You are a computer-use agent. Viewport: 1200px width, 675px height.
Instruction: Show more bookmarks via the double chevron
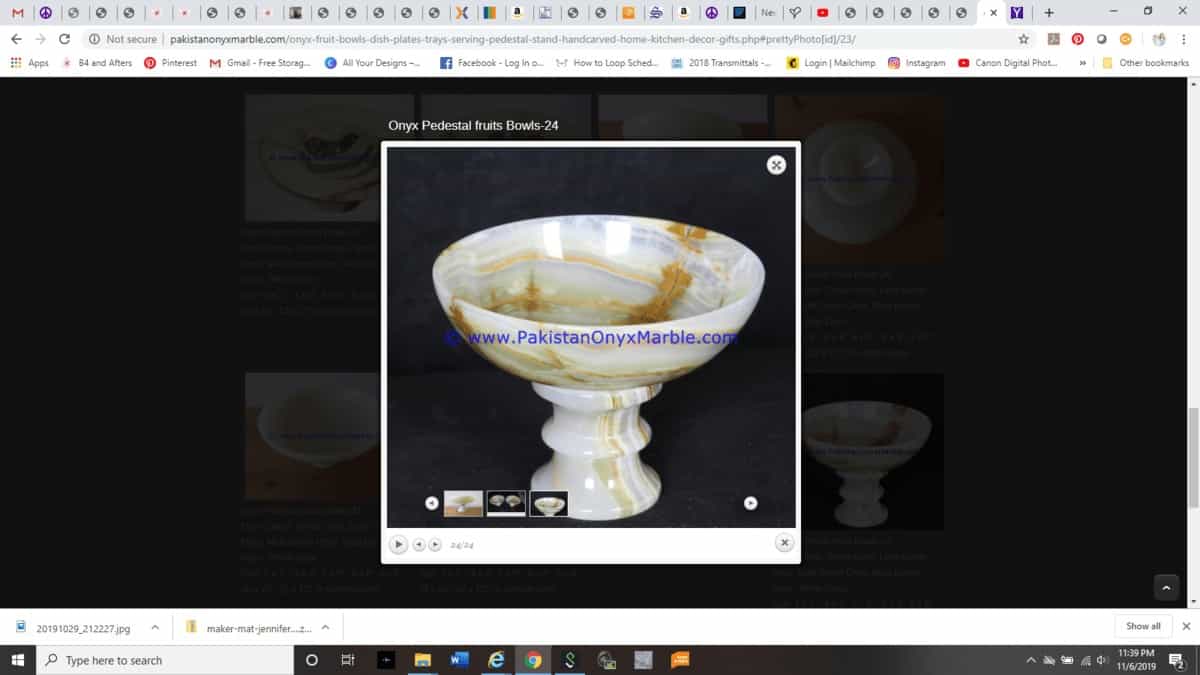coord(1082,63)
